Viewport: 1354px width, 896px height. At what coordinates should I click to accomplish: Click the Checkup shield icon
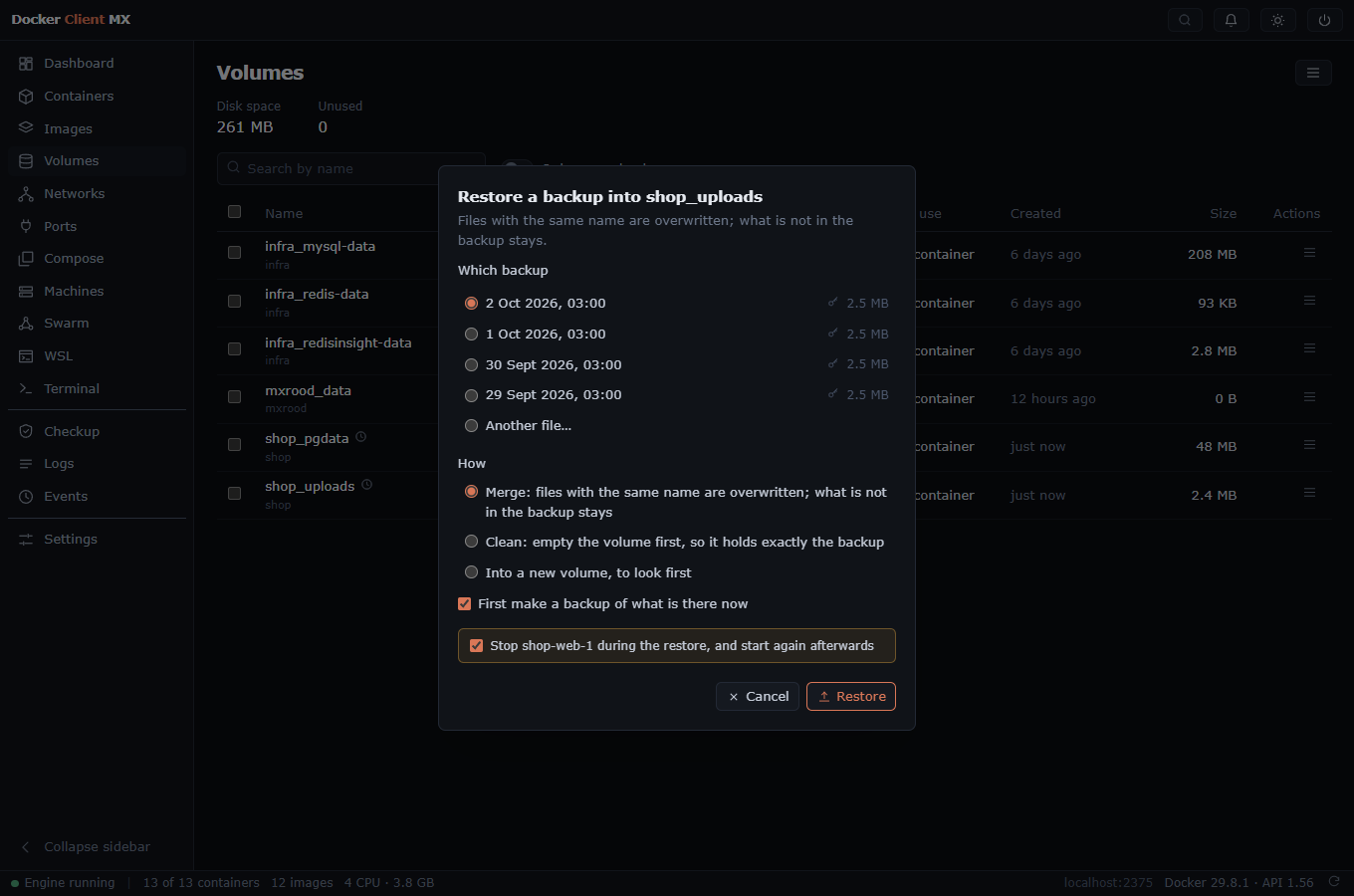[26, 432]
